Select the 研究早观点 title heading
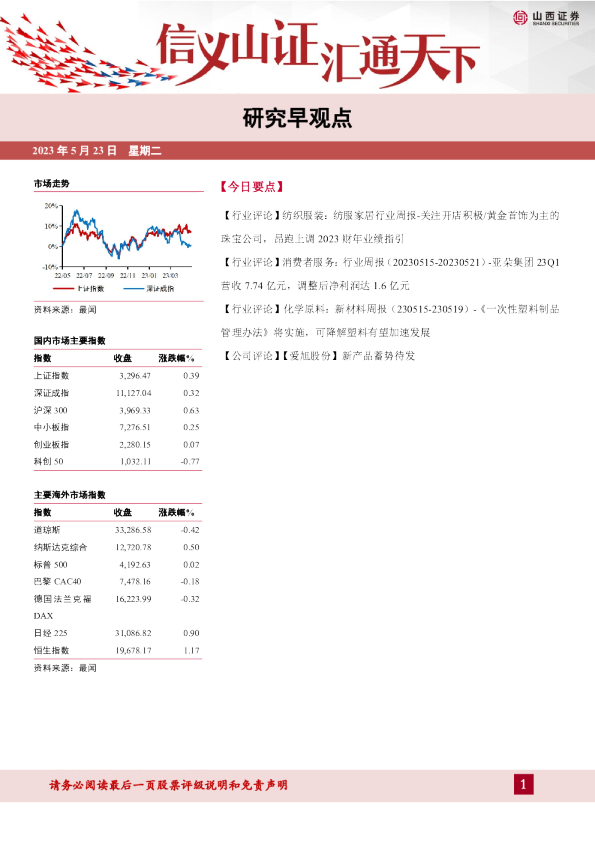This screenshot has height=842, width=595. pos(297,118)
